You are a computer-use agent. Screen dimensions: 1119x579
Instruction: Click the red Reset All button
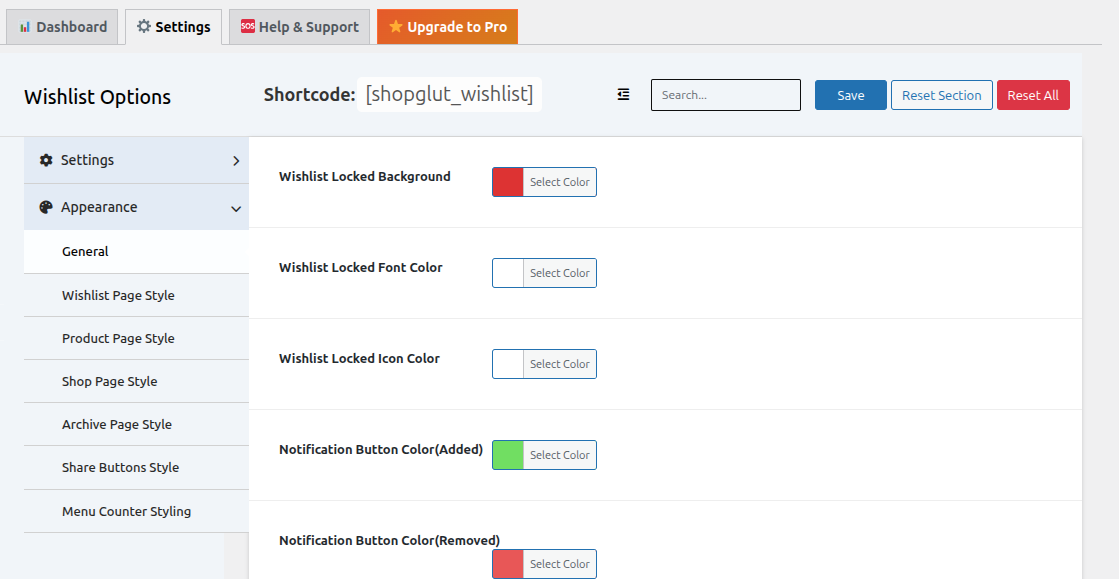tap(1033, 95)
